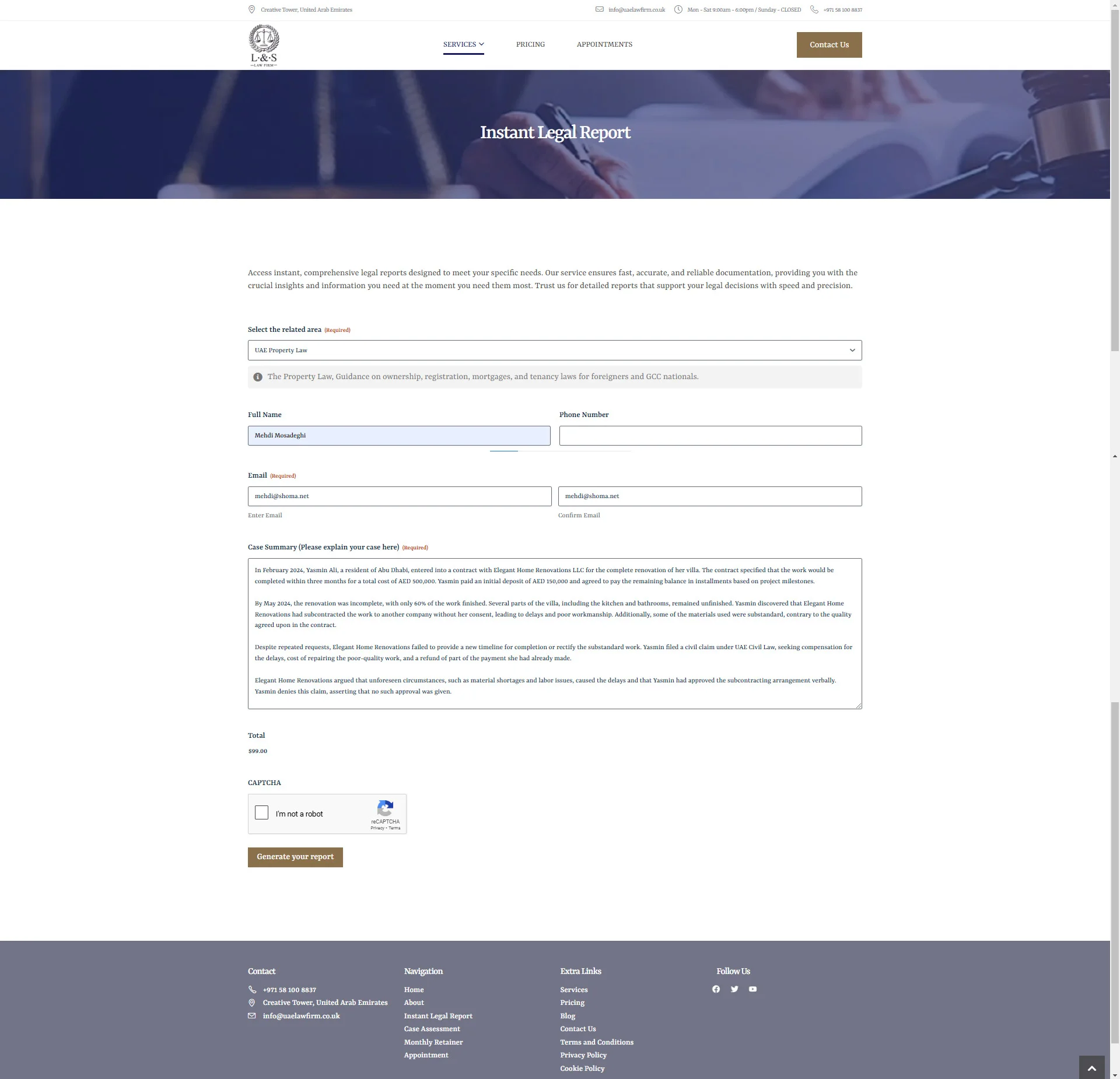Click the Enter Email field
The height and width of the screenshot is (1079, 1120).
400,496
